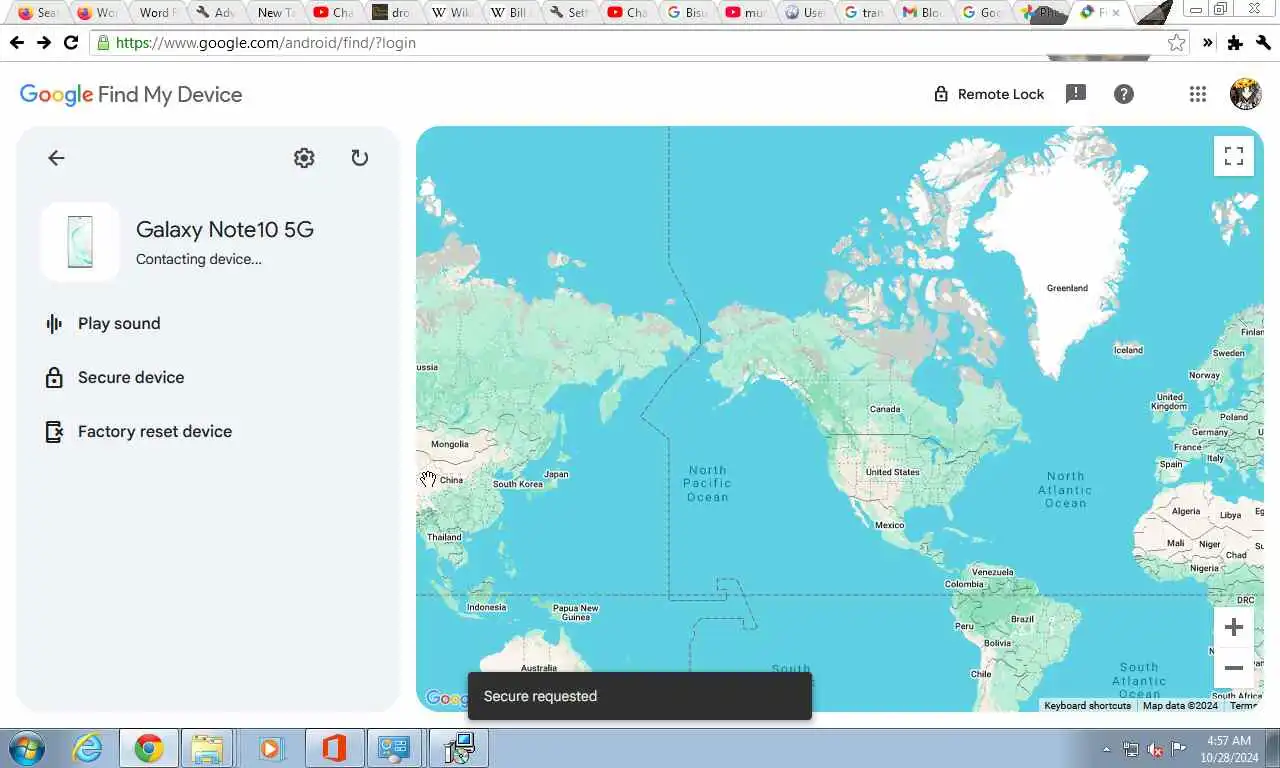Image resolution: width=1280 pixels, height=768 pixels.
Task: Open Keyboard shortcuts link on map
Action: pyautogui.click(x=1087, y=706)
